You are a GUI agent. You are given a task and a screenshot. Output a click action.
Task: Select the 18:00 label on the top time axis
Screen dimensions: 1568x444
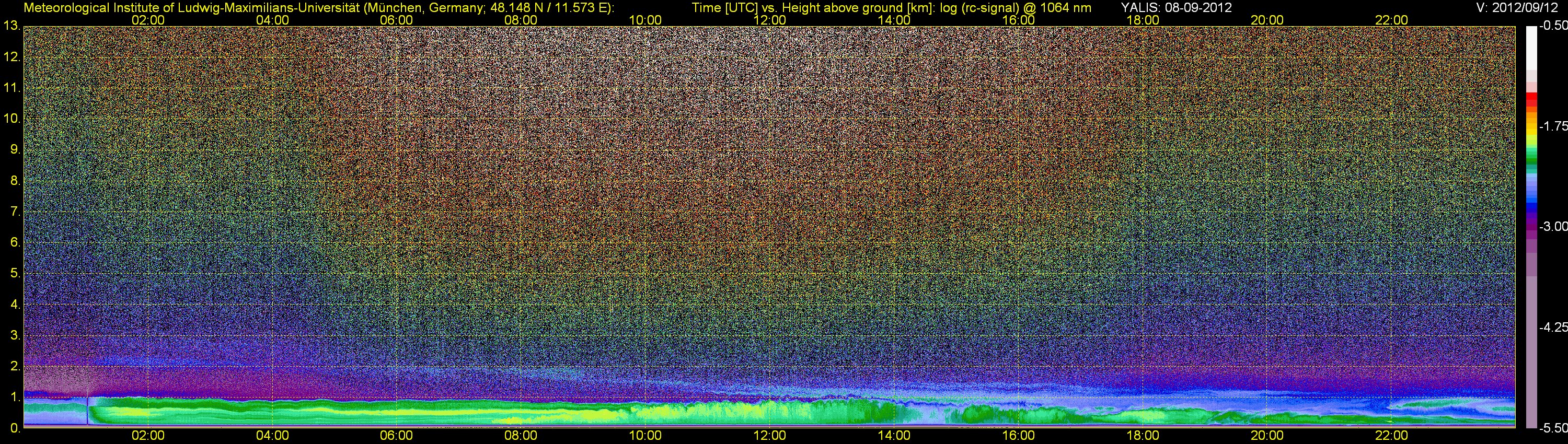(x=1143, y=20)
